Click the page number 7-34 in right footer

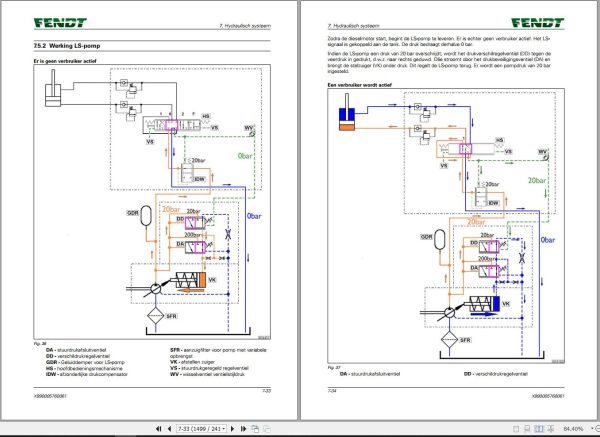click(x=332, y=391)
